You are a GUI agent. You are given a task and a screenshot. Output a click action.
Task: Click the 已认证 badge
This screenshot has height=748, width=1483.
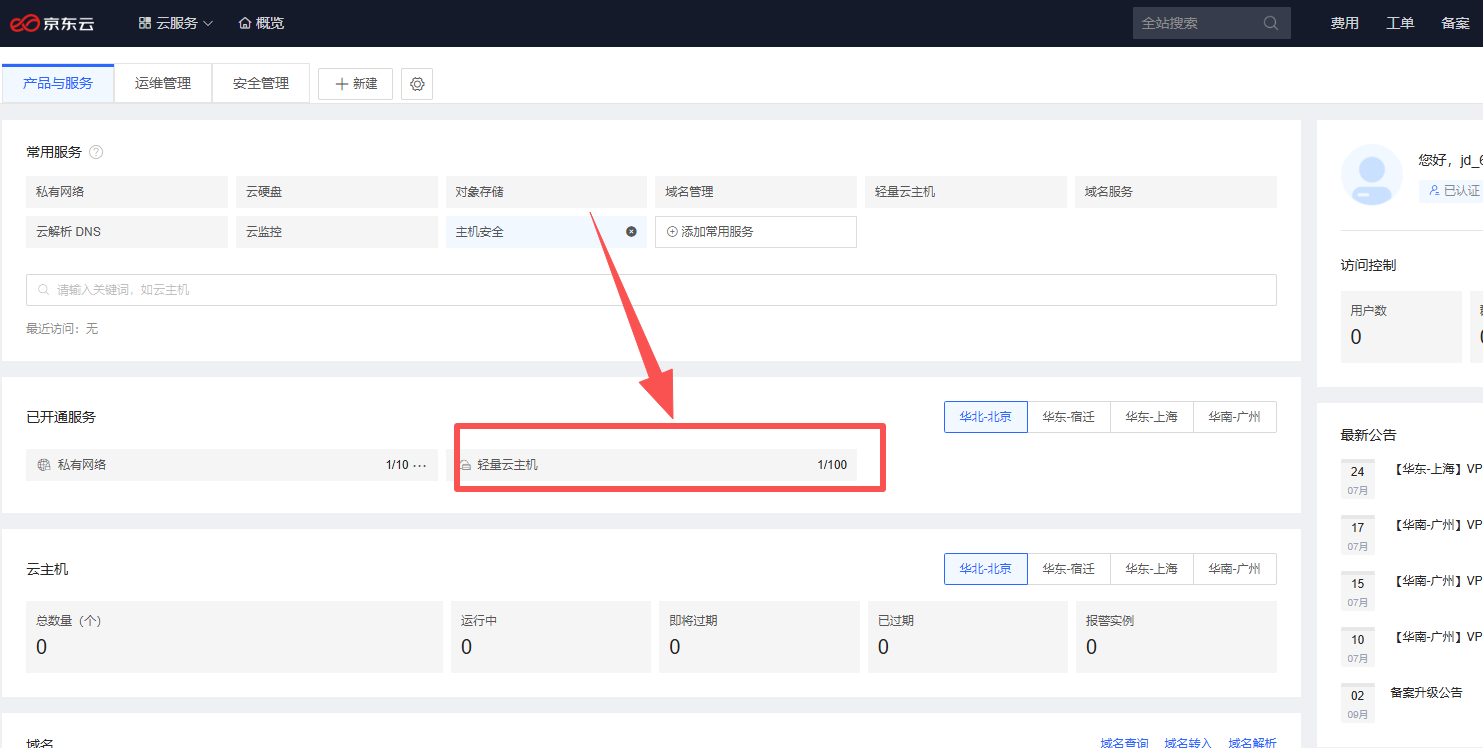pyautogui.click(x=1452, y=190)
